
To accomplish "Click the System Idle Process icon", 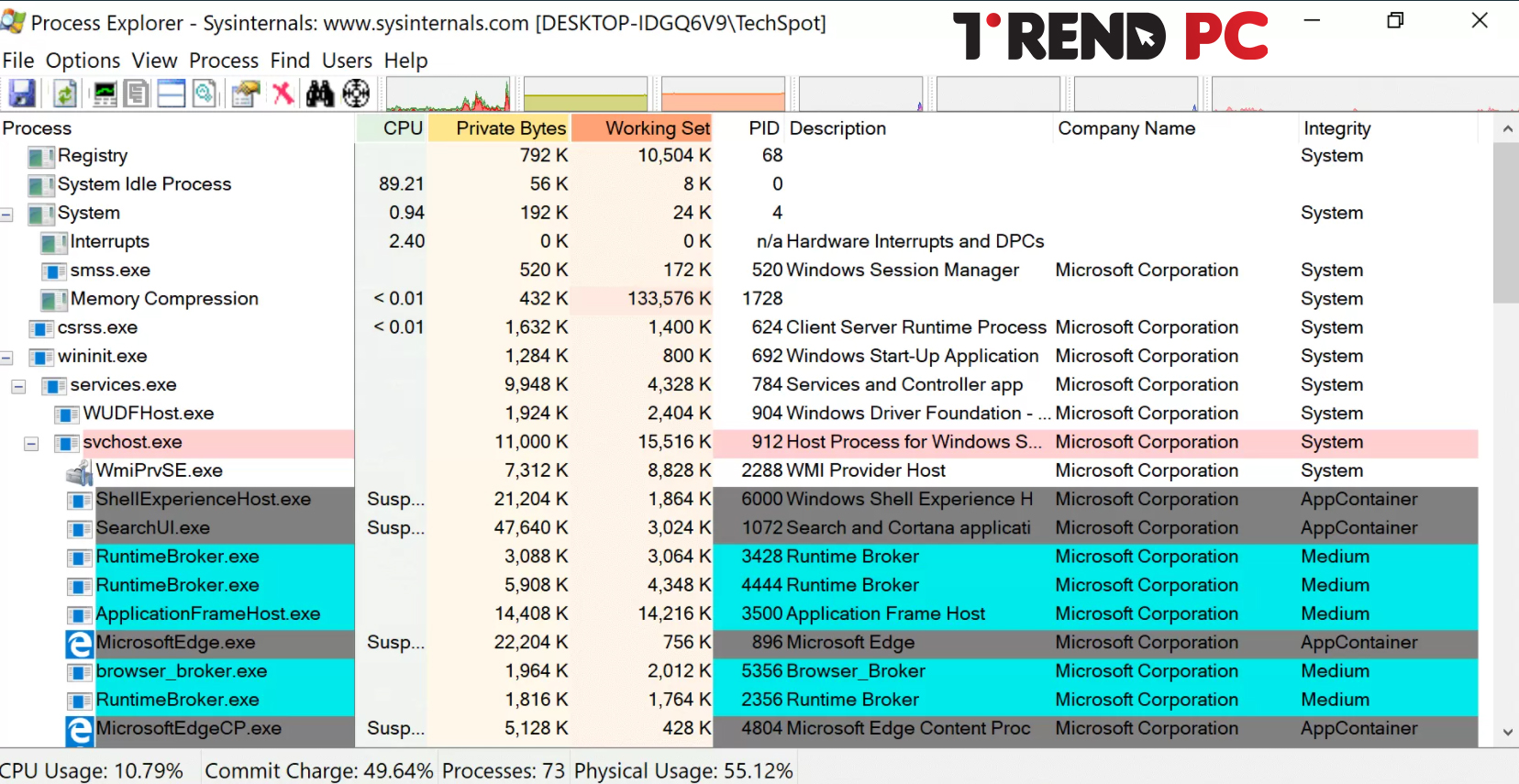I will pyautogui.click(x=41, y=186).
